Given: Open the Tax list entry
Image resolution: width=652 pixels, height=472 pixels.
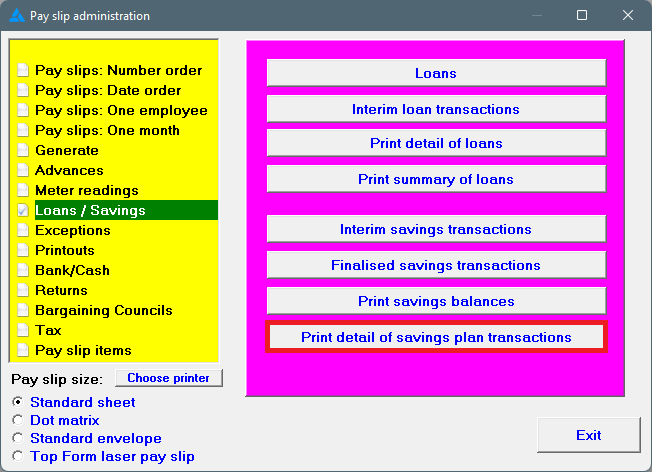Looking at the screenshot, I should tap(48, 330).
